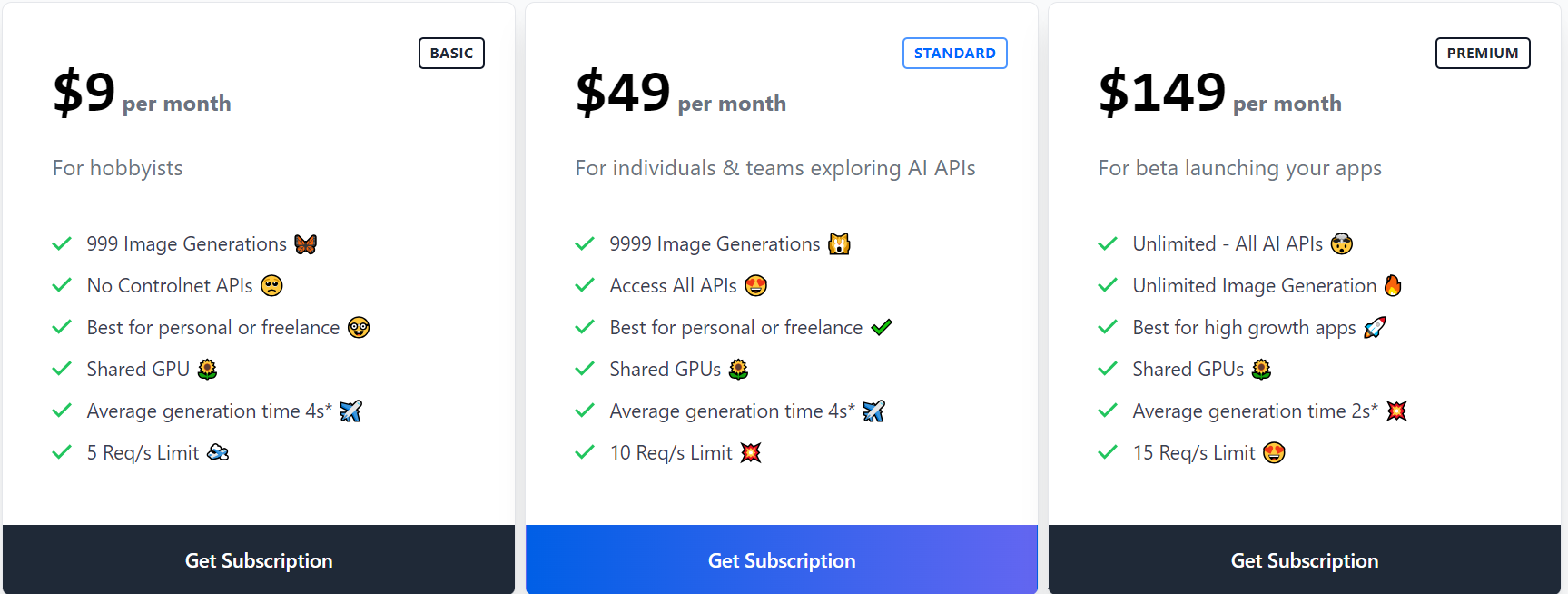Click the sunflower icon beside Shared GPU
The image size is (1568, 594).
tap(207, 369)
